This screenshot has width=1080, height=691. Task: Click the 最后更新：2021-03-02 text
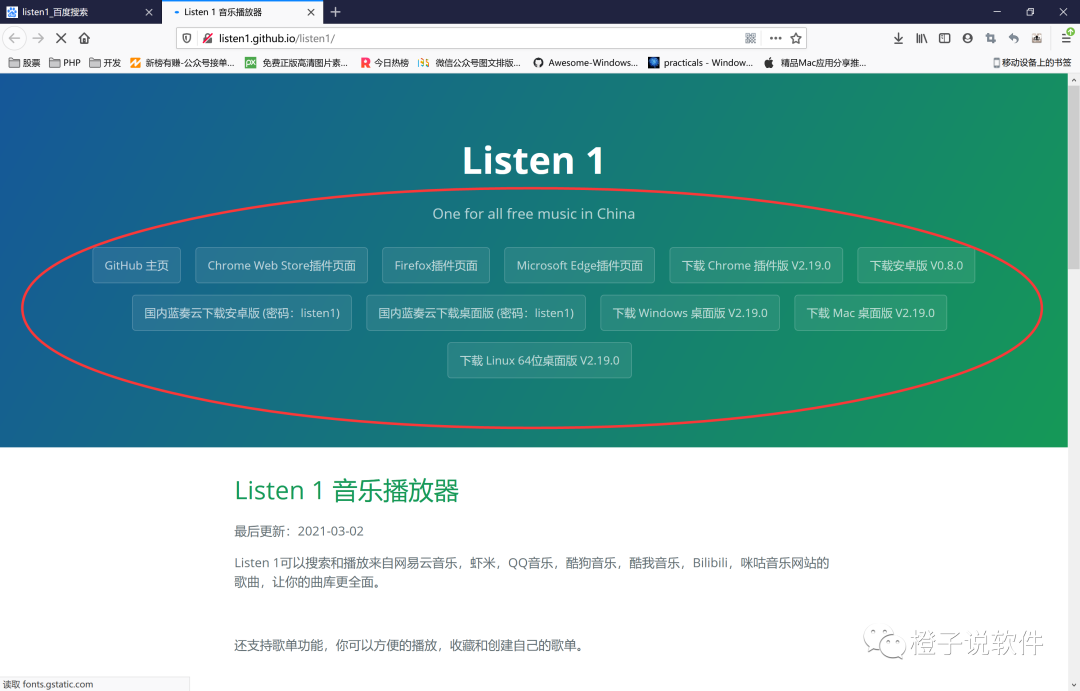(299, 531)
